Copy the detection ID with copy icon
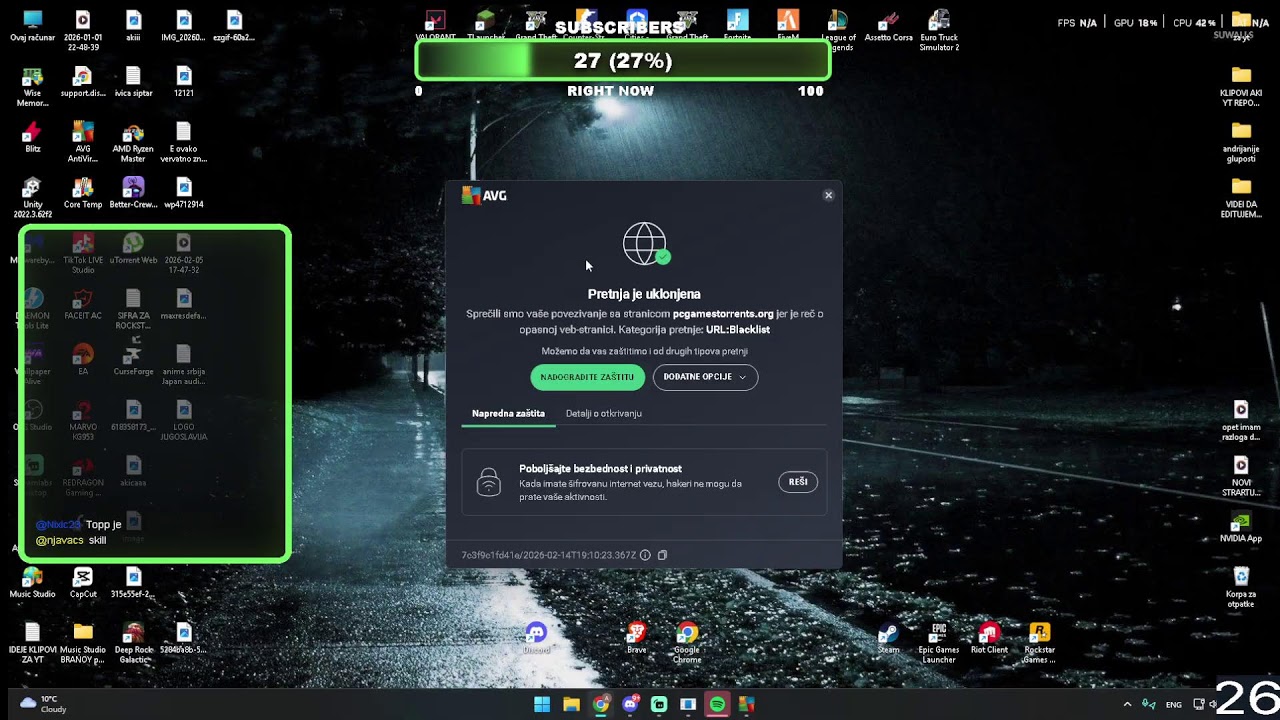The height and width of the screenshot is (720, 1280). (662, 555)
